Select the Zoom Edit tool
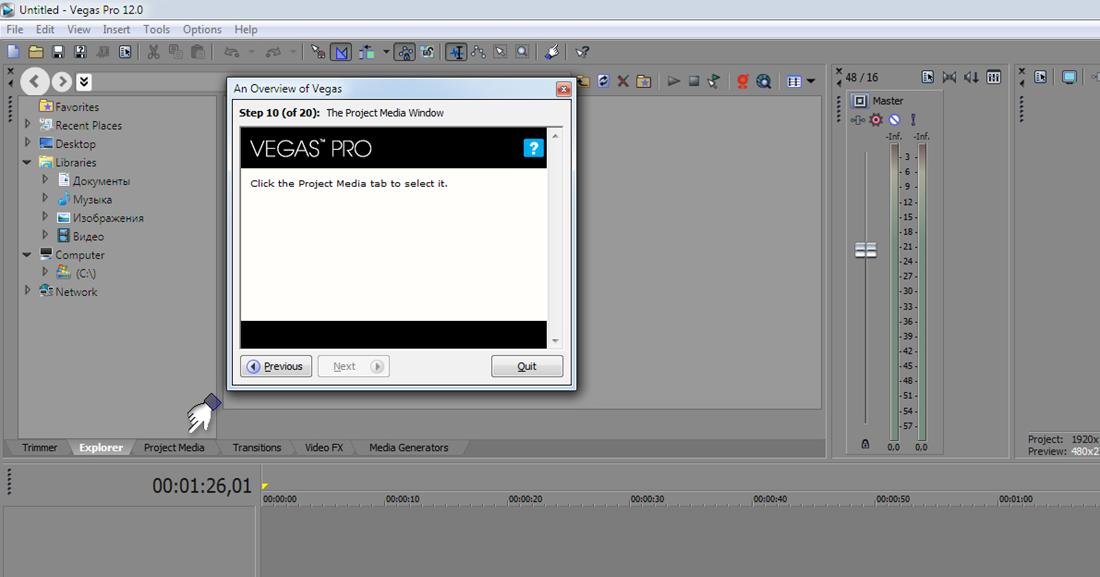 [x=523, y=52]
